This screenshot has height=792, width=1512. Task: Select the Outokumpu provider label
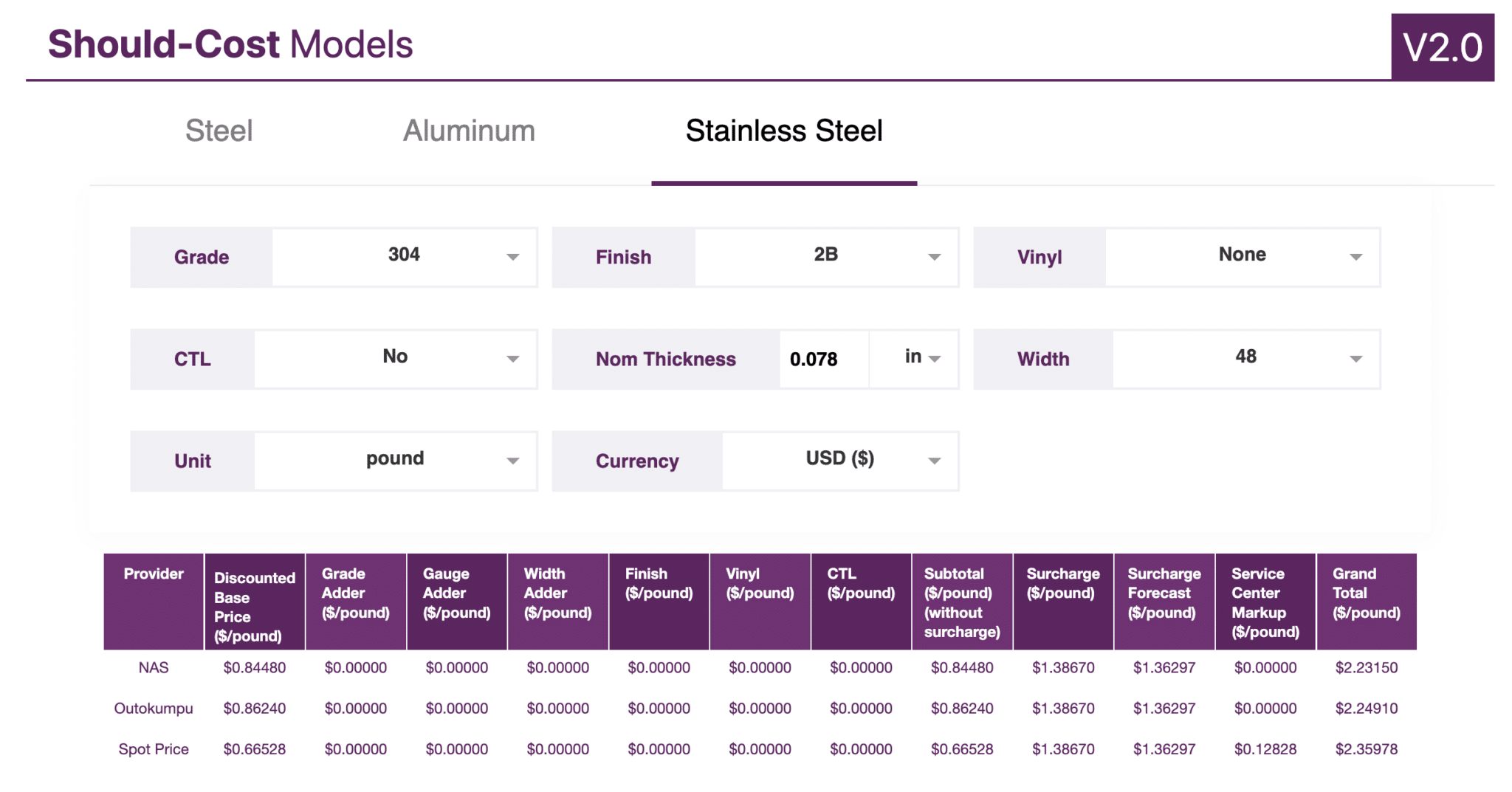coord(154,708)
